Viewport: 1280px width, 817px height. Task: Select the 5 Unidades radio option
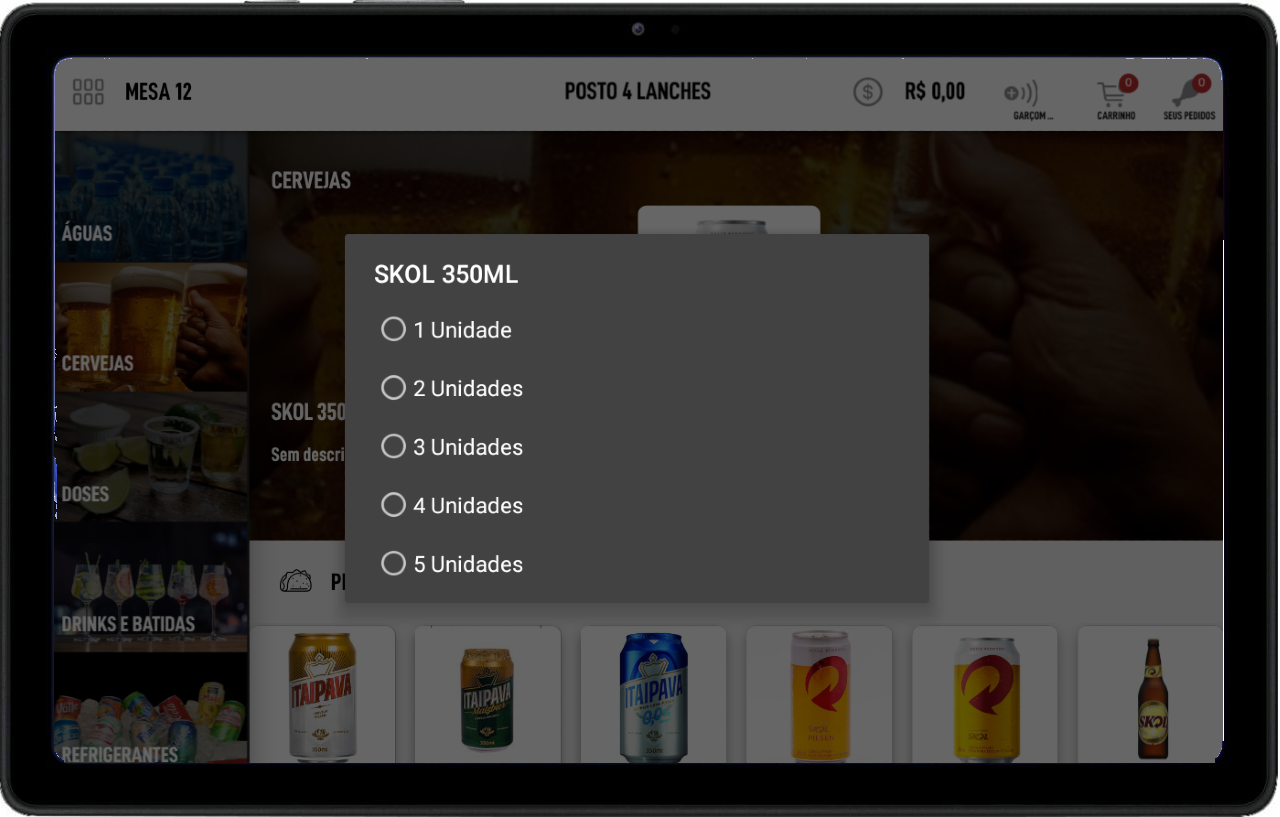[x=452, y=564]
